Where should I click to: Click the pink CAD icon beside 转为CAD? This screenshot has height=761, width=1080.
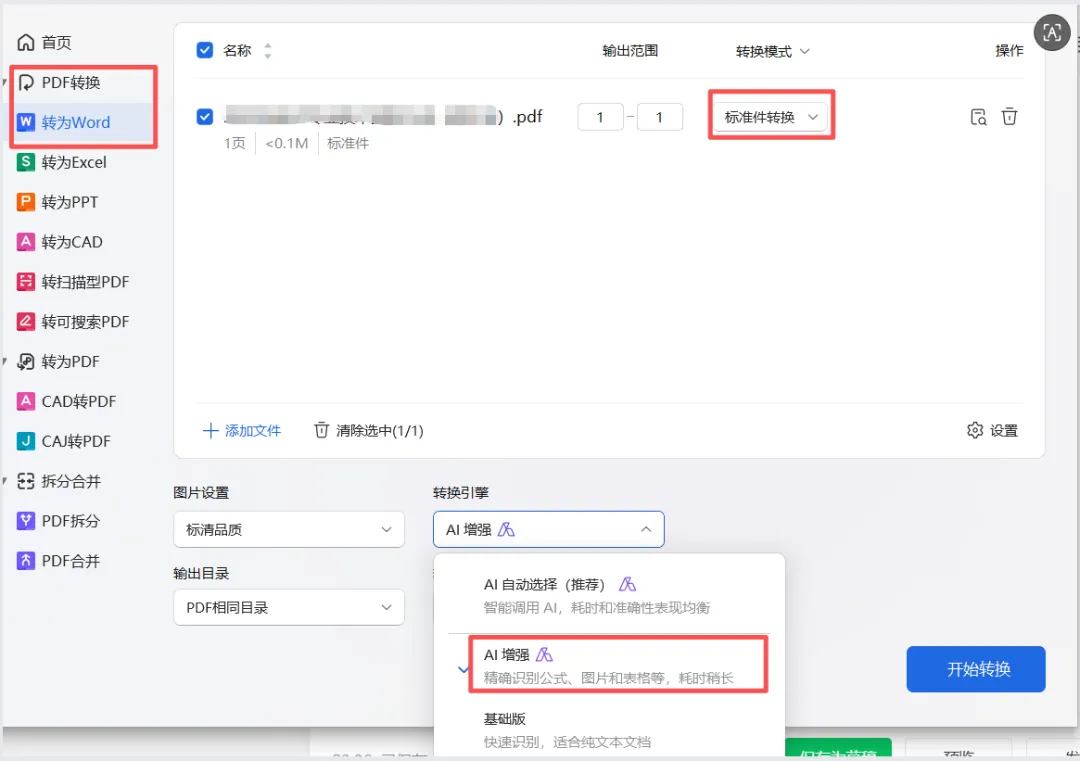[x=25, y=242]
